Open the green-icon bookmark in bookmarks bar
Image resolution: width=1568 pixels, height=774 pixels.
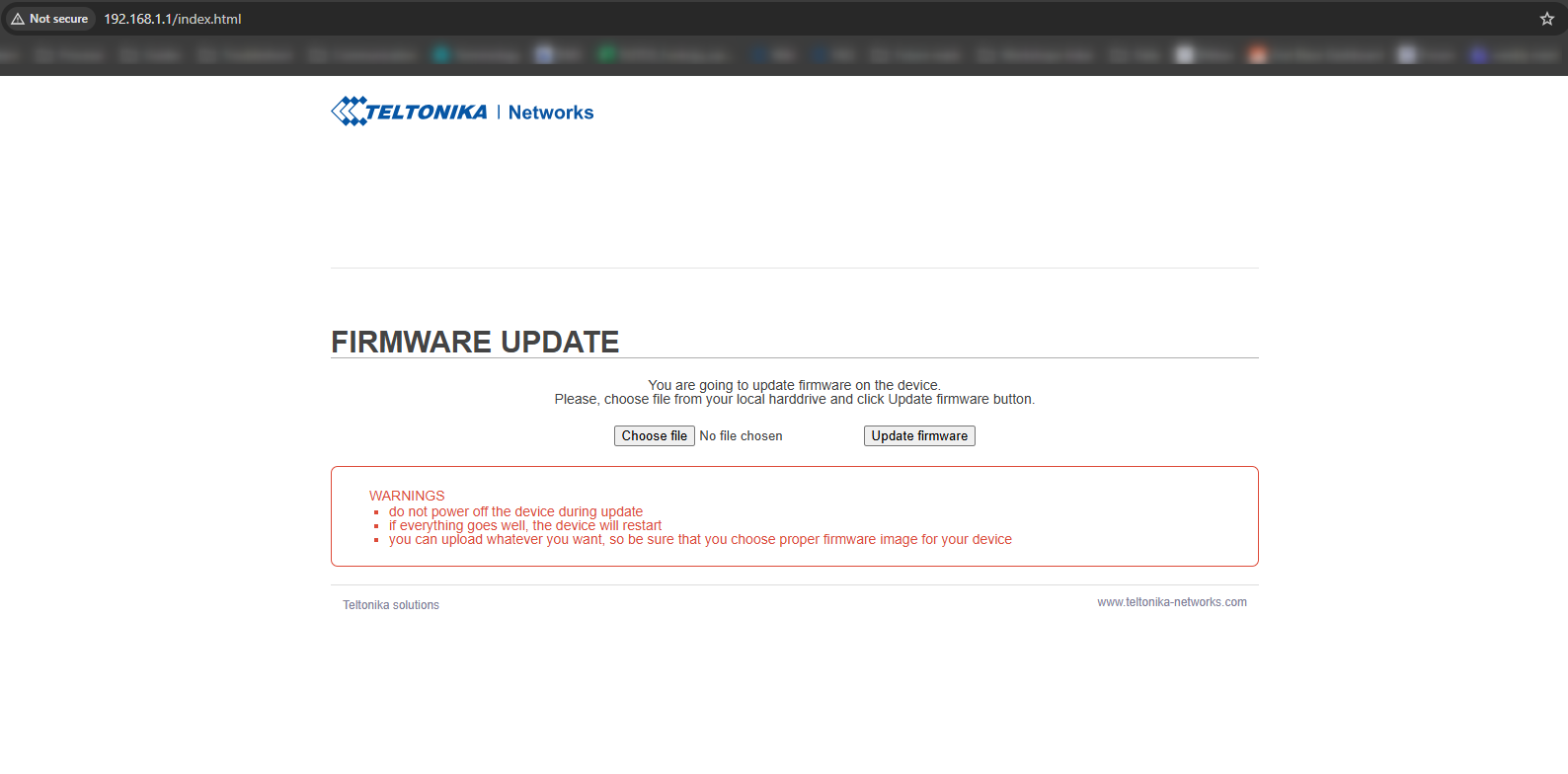pos(607,55)
